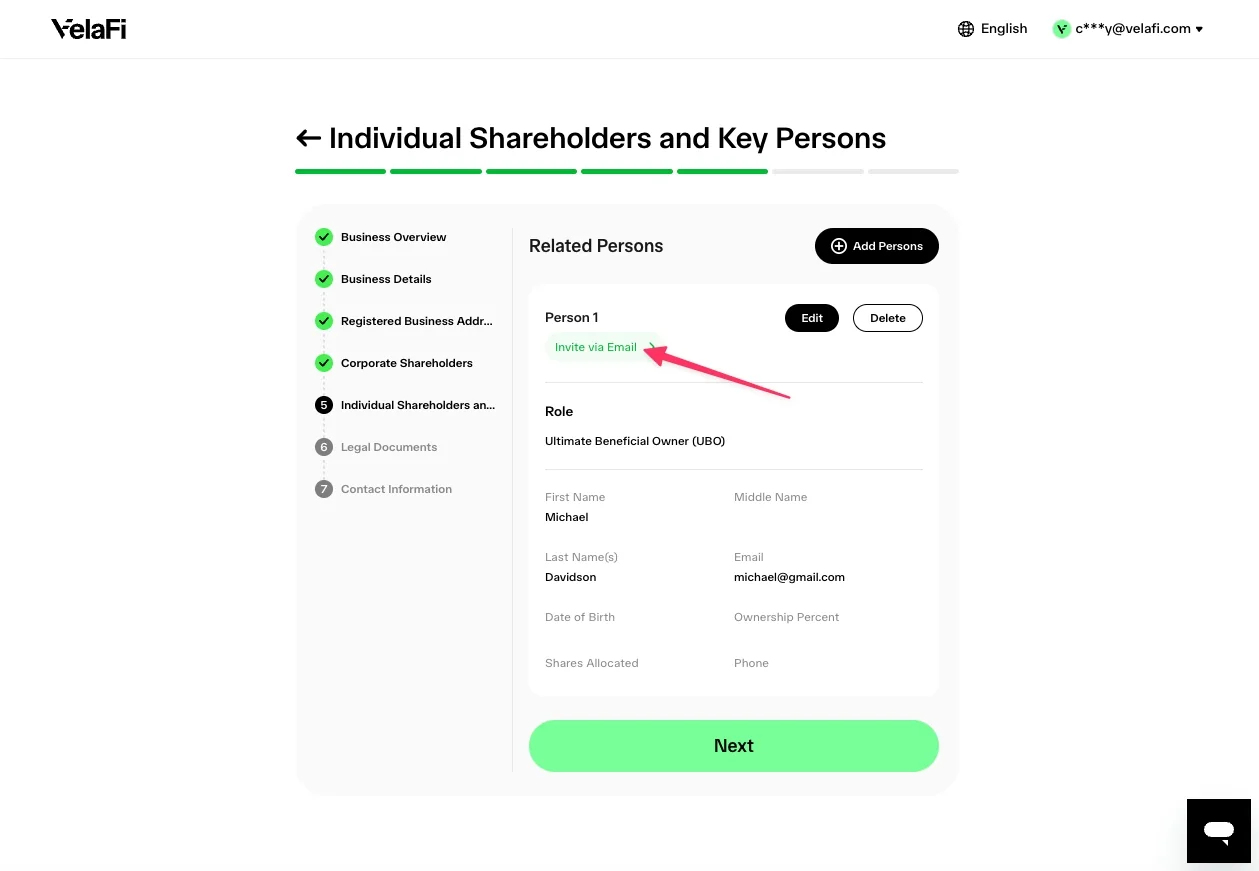Go to Business Details step
Screen dimensions: 1259x871
386,279
